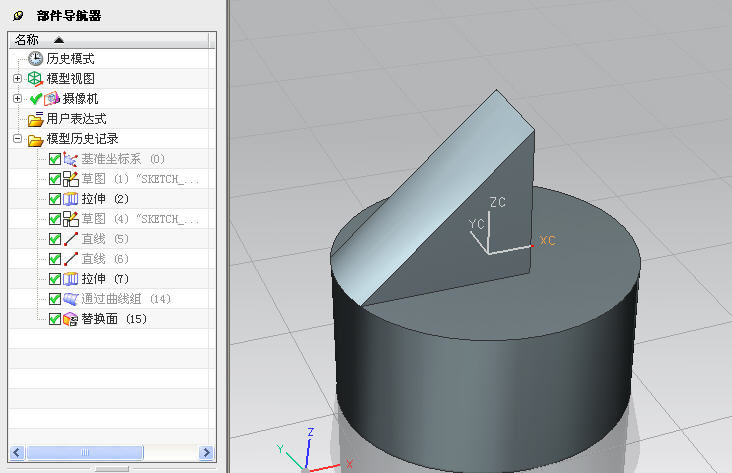This screenshot has width=732, height=473.
Task: Click the 模型历史记录 folder icon
Action: coord(35,139)
